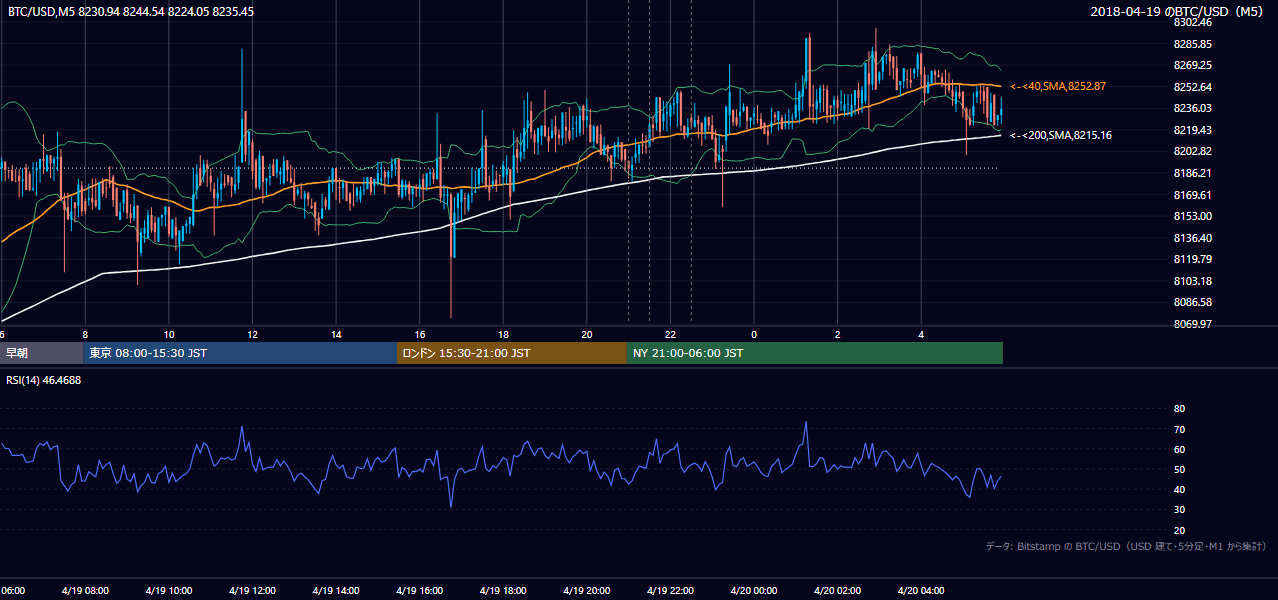Click the RSI(14) 46.4688 indicator label

pos(44,380)
